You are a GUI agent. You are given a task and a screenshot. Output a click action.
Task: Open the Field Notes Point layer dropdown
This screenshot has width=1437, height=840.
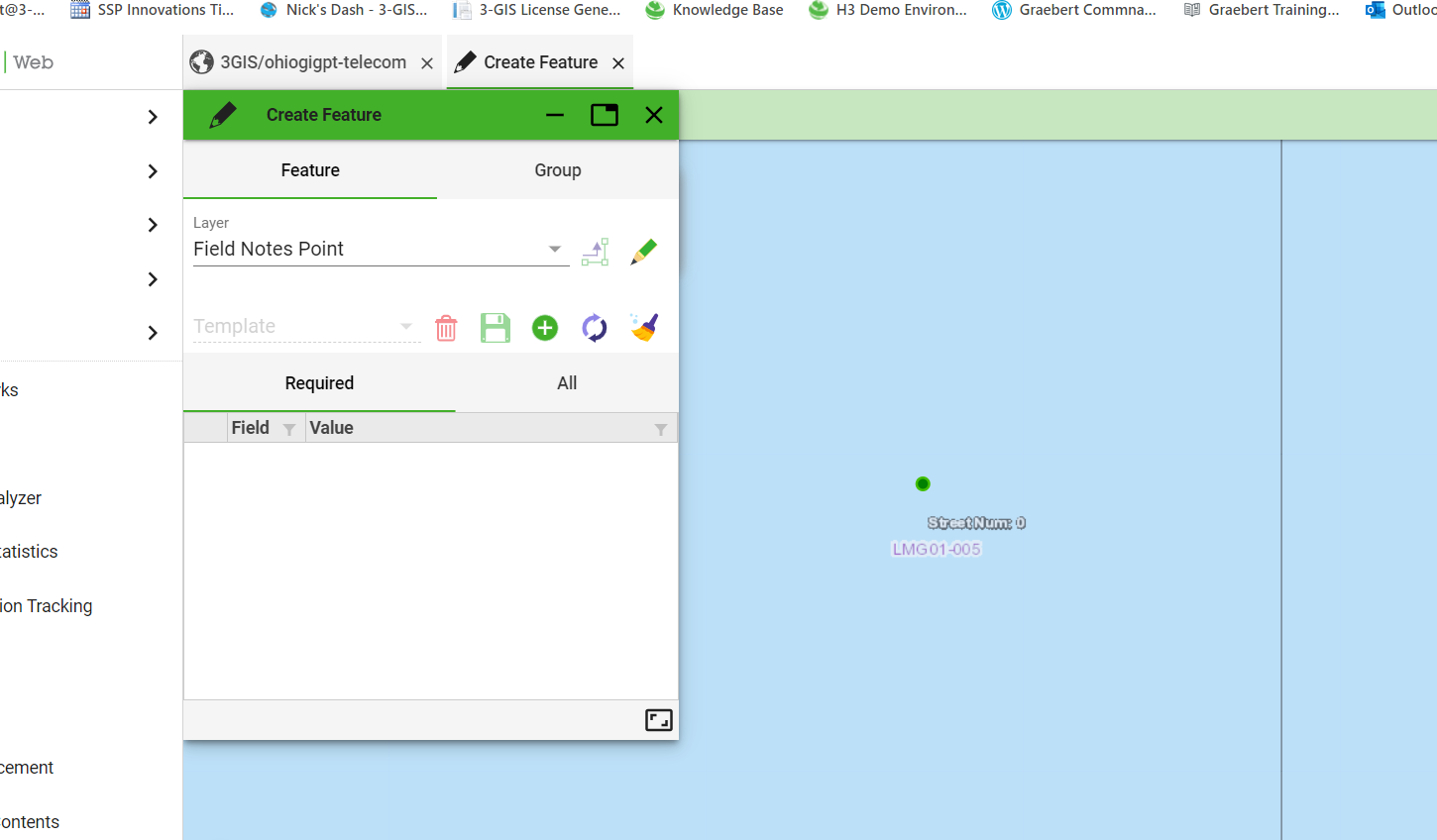pos(555,250)
